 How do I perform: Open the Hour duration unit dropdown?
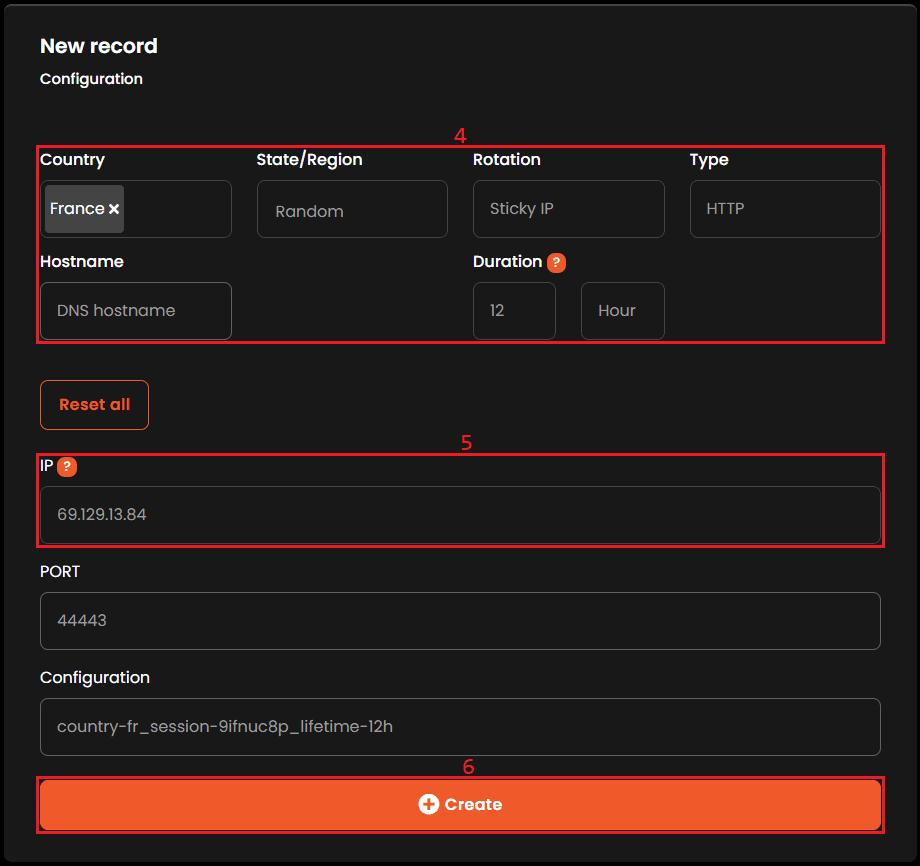click(x=622, y=311)
